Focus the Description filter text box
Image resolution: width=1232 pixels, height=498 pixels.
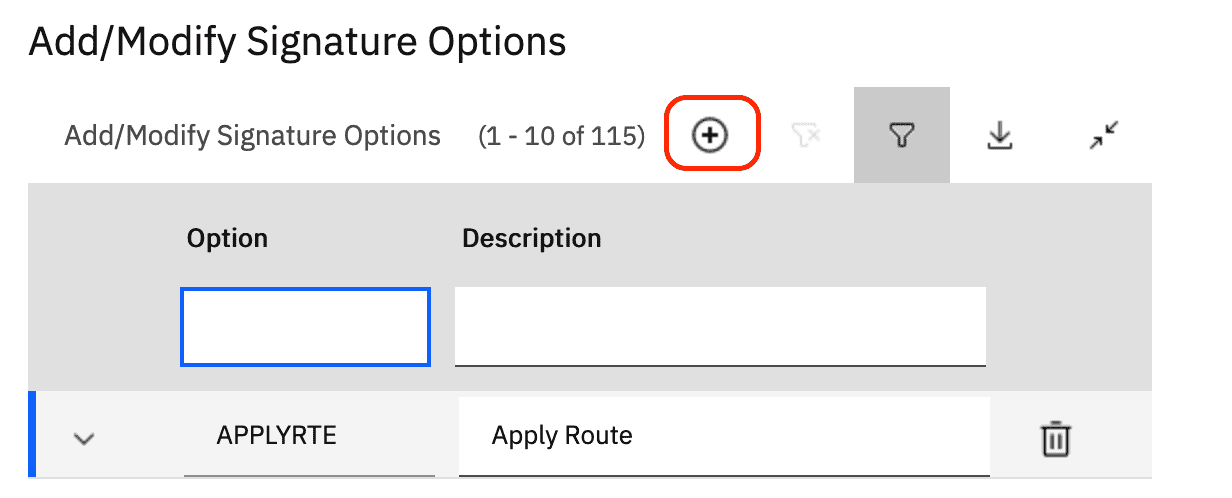point(720,327)
